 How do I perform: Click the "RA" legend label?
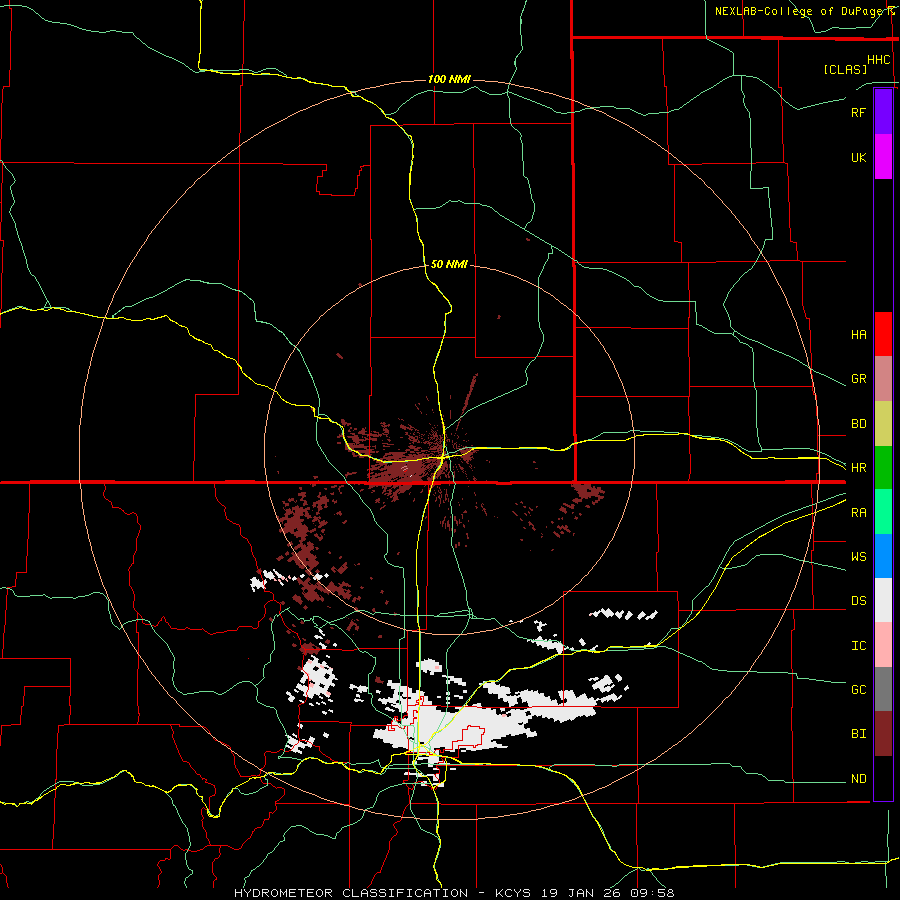[x=859, y=513]
